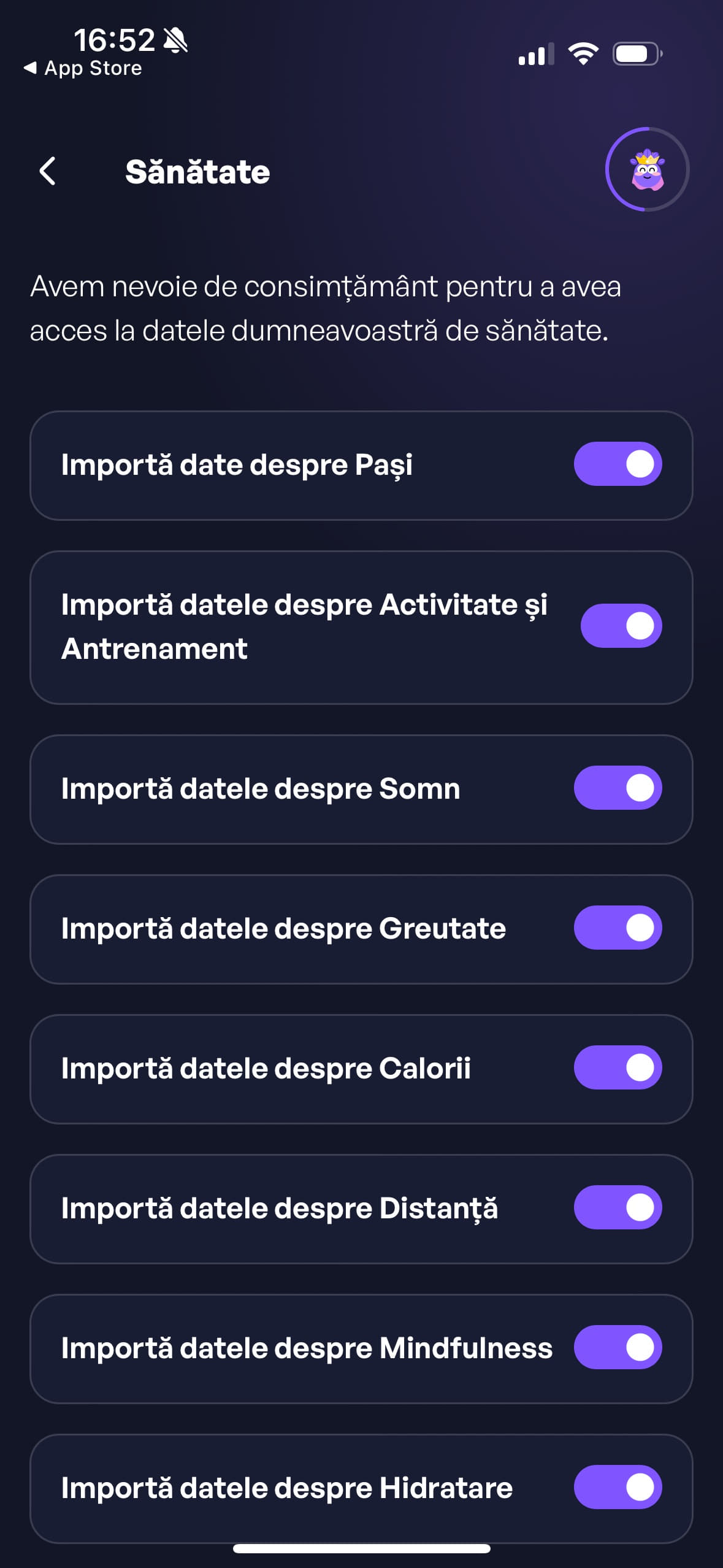Tap the Sănătate page title
The image size is (723, 1568).
197,172
